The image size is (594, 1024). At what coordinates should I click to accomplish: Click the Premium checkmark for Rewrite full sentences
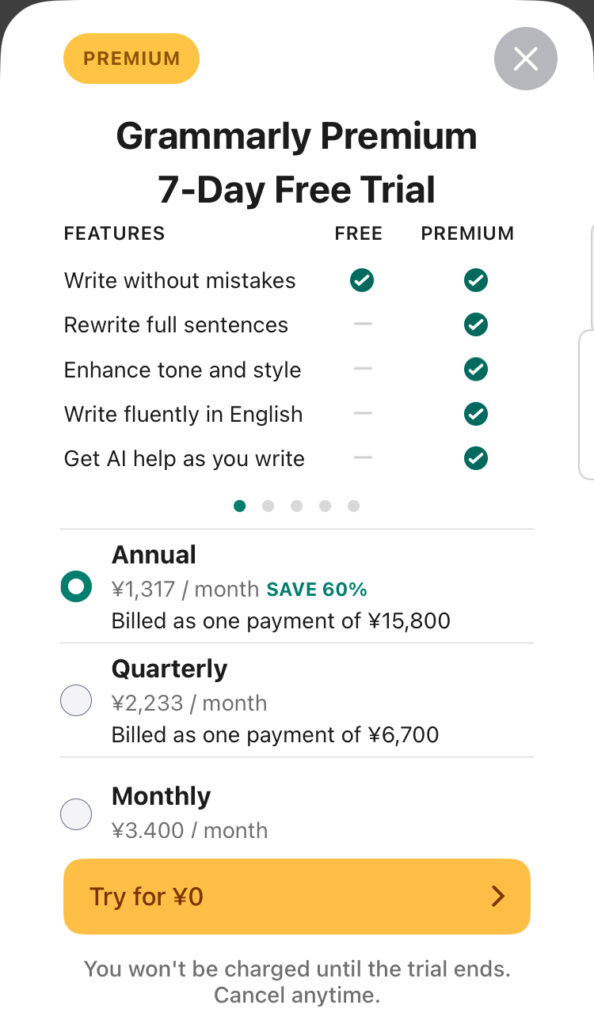pyautogui.click(x=476, y=325)
